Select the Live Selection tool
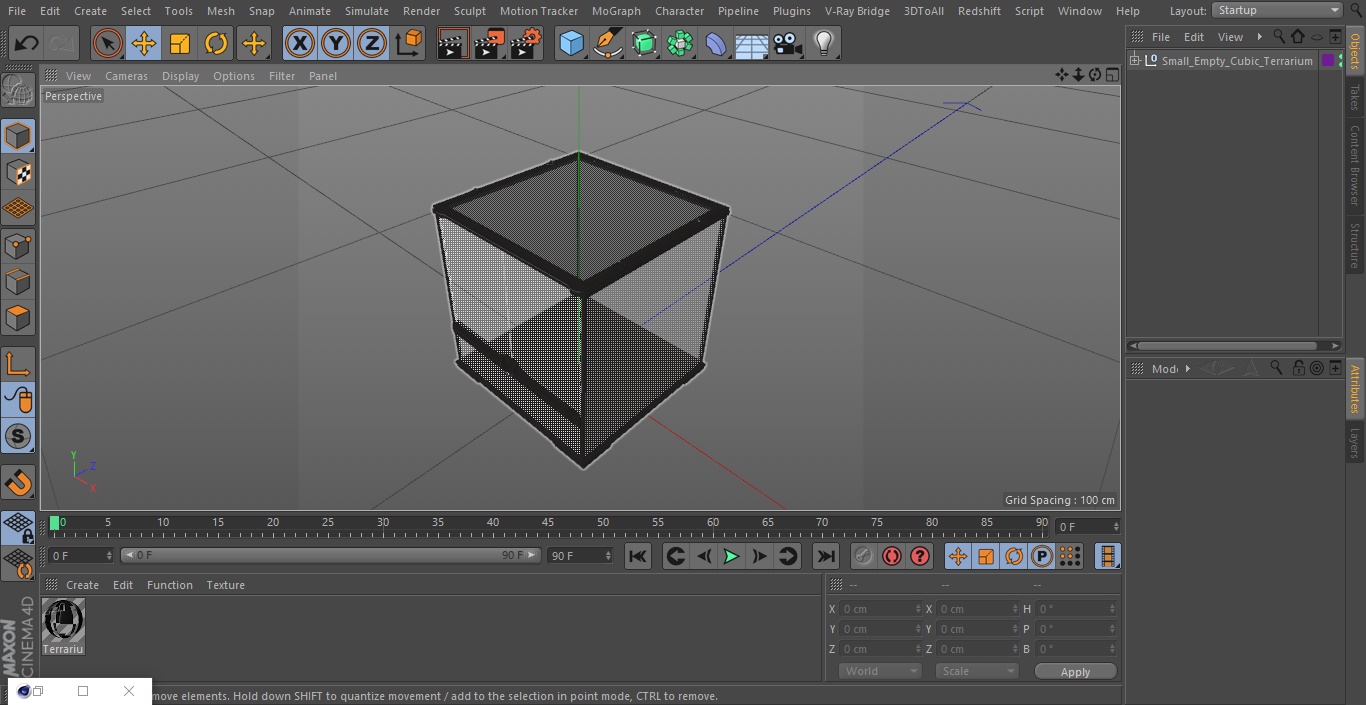Image resolution: width=1366 pixels, height=705 pixels. click(x=107, y=43)
